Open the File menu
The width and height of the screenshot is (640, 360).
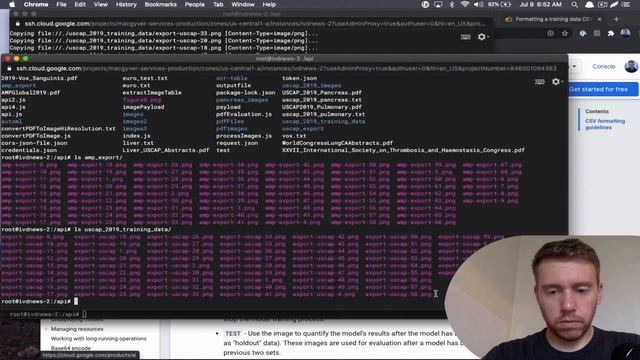pos(61,4)
